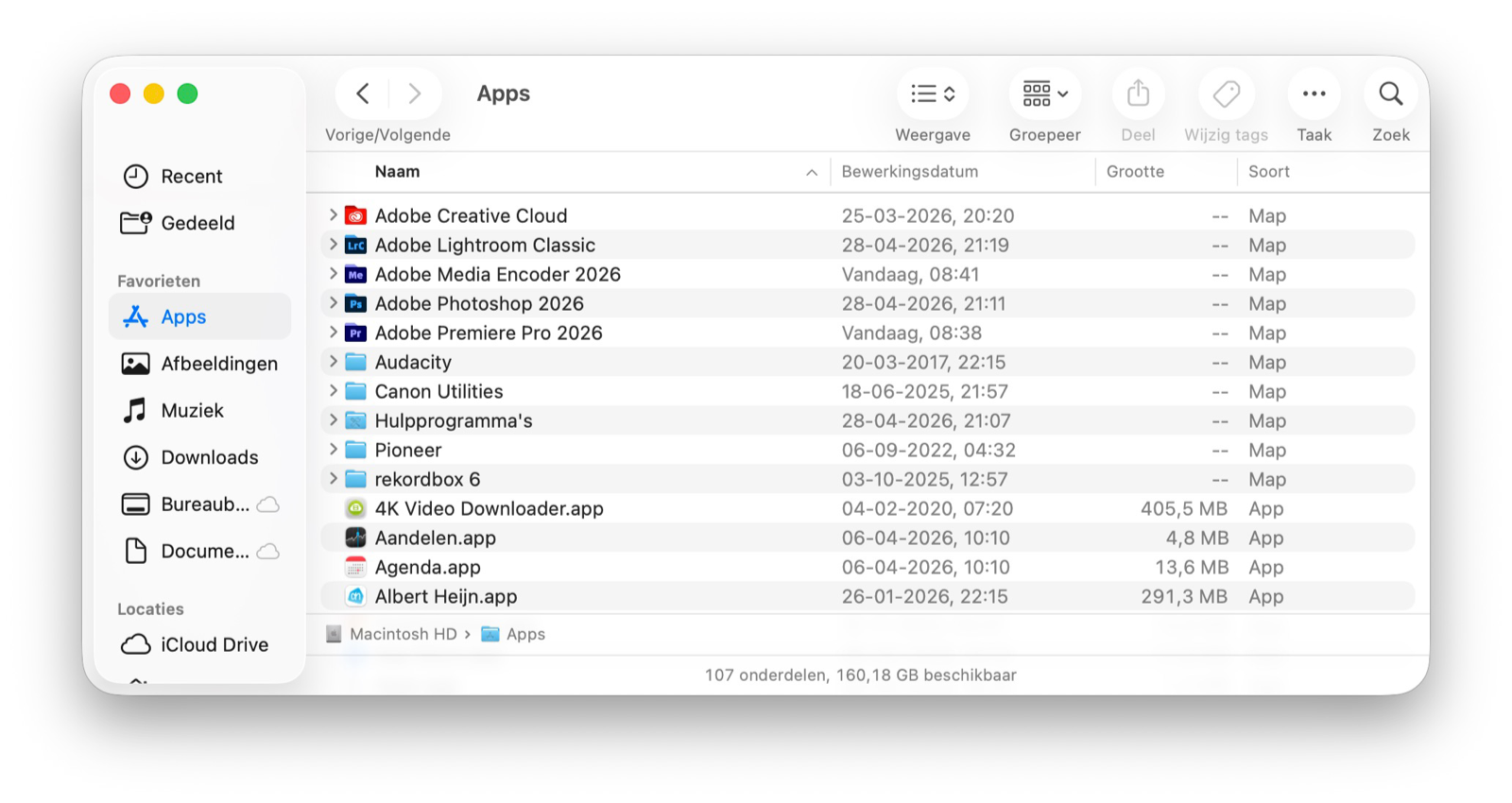1512x803 pixels.
Task: Click the Agenda app icon
Action: click(x=355, y=567)
